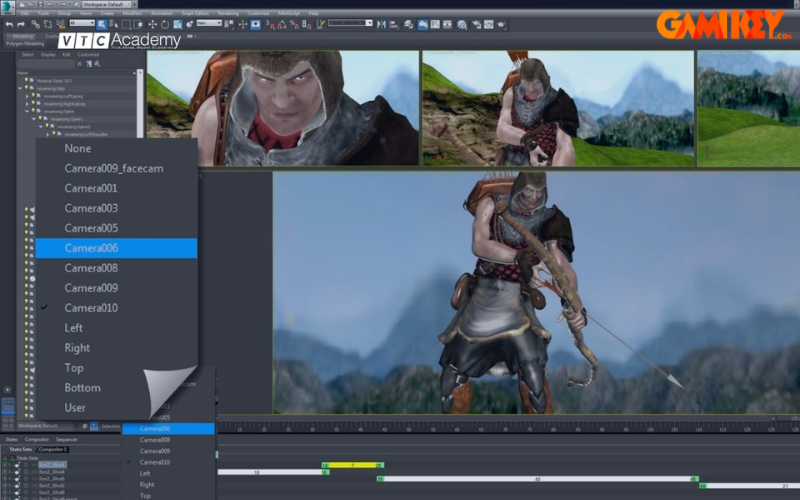
Task: Clear the scene explorer search with the X icon
Action: pos(79,64)
